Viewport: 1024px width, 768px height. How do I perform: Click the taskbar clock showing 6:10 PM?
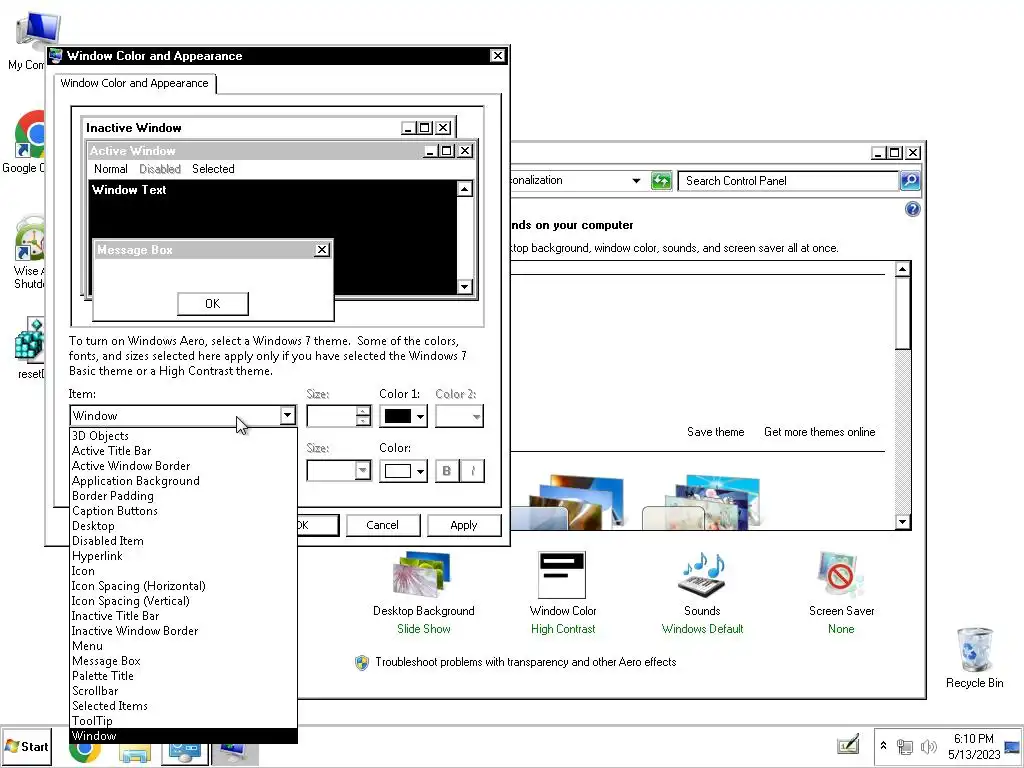pos(974,746)
